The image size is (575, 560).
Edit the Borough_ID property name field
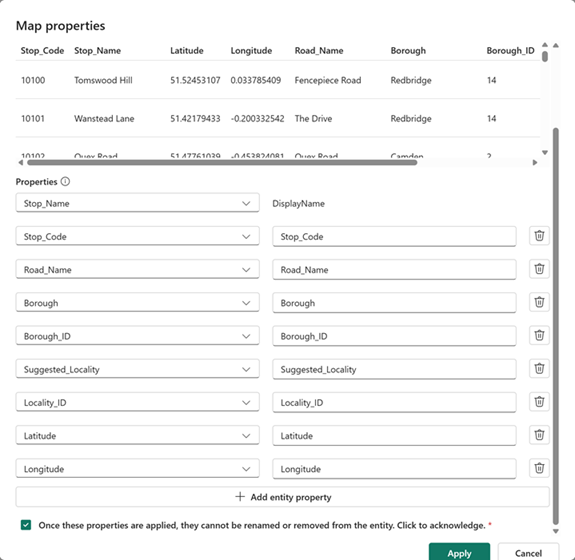394,336
